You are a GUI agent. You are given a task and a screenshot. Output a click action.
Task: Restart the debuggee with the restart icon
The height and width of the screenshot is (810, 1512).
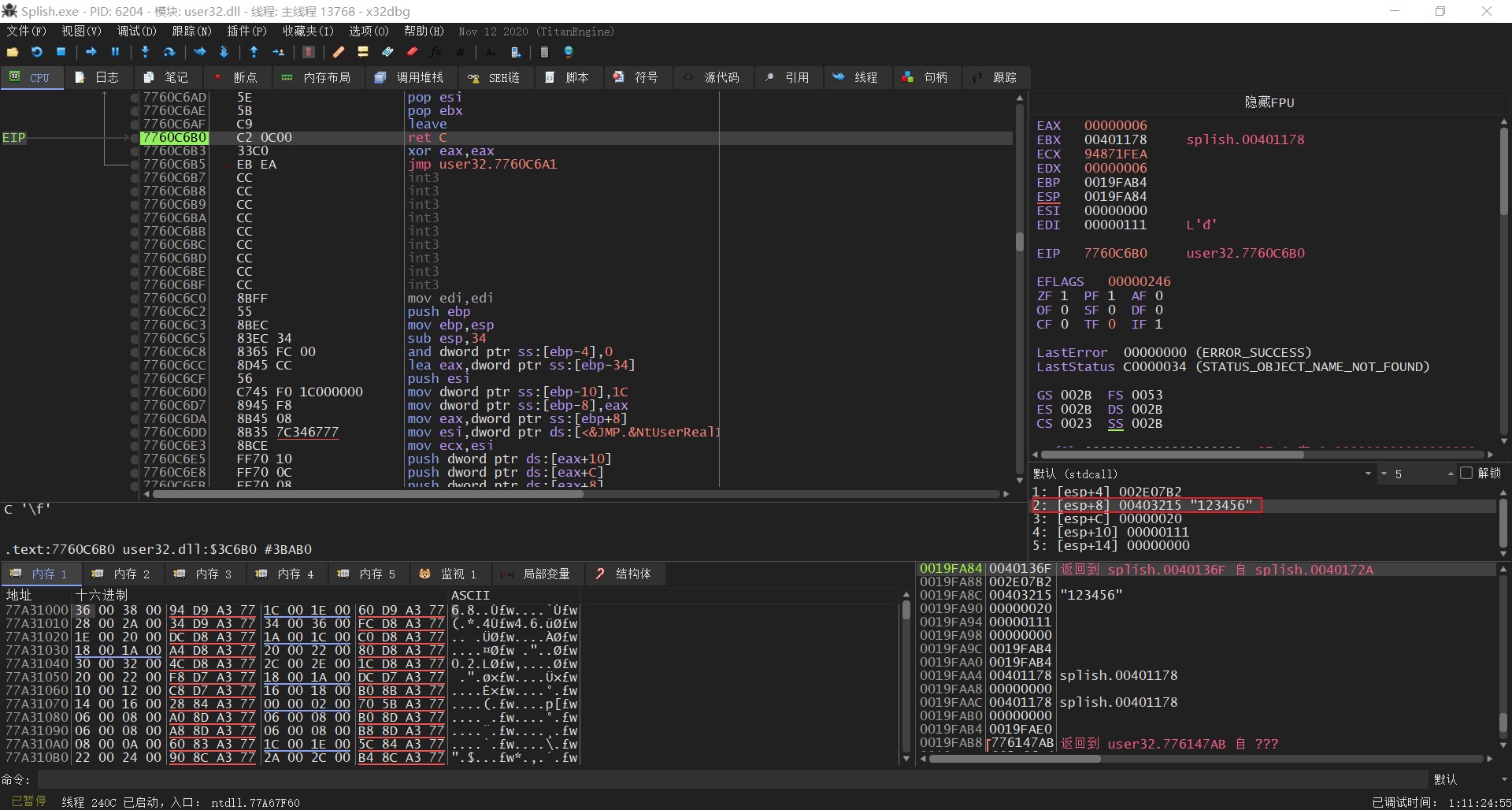pos(37,52)
